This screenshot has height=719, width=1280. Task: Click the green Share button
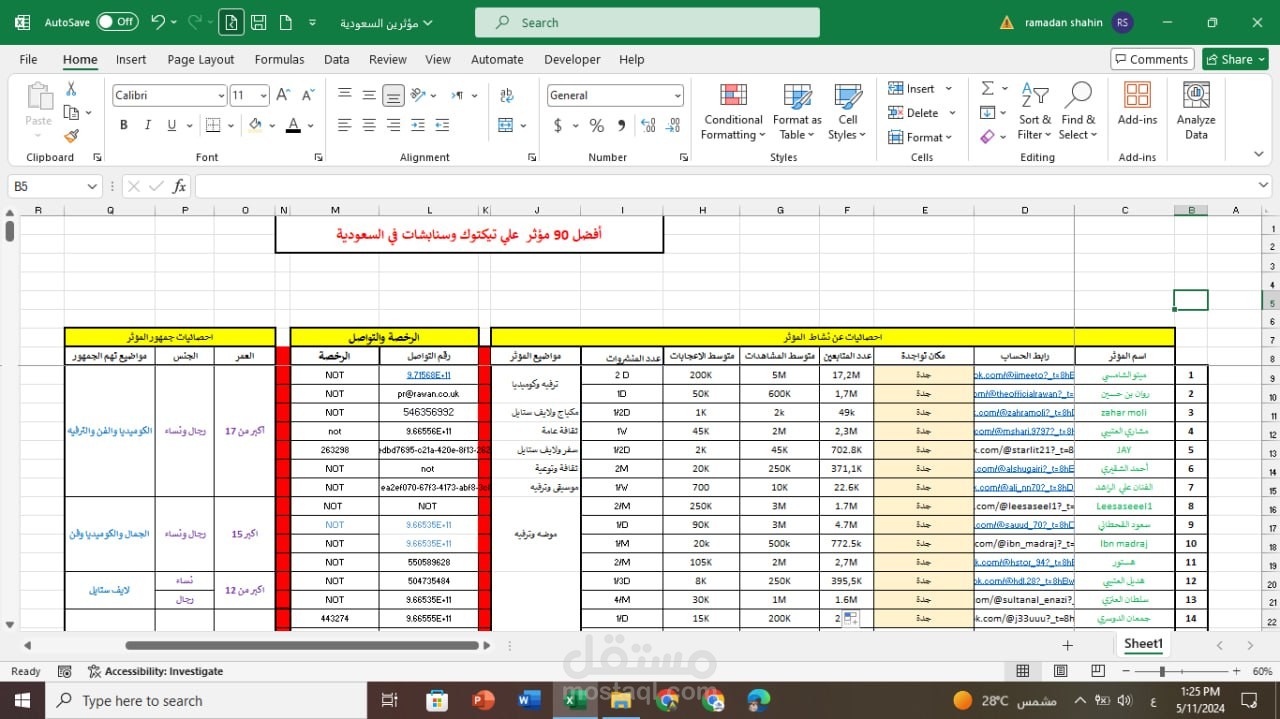[x=1235, y=59]
